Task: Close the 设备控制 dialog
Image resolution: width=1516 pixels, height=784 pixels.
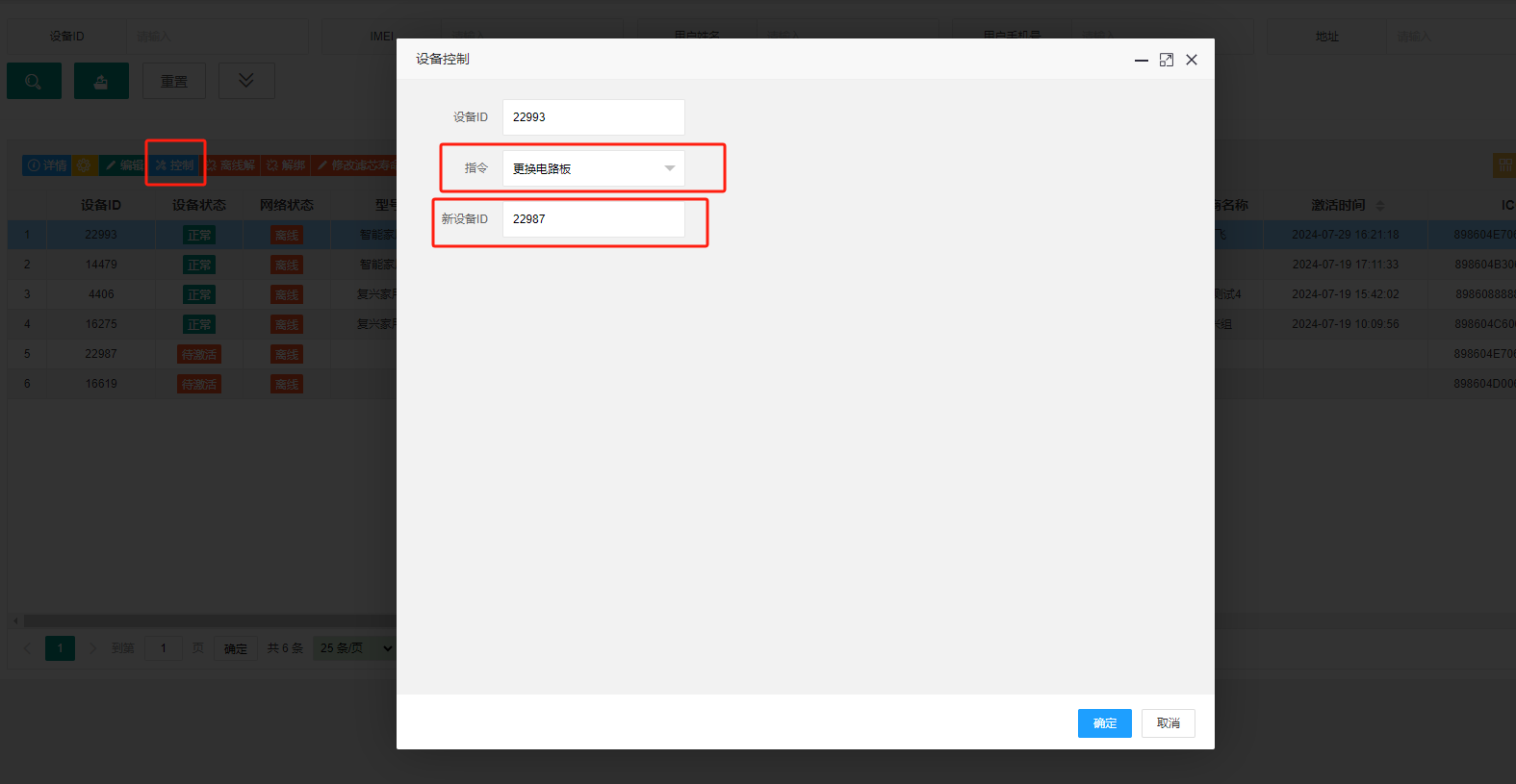Action: point(1192,60)
